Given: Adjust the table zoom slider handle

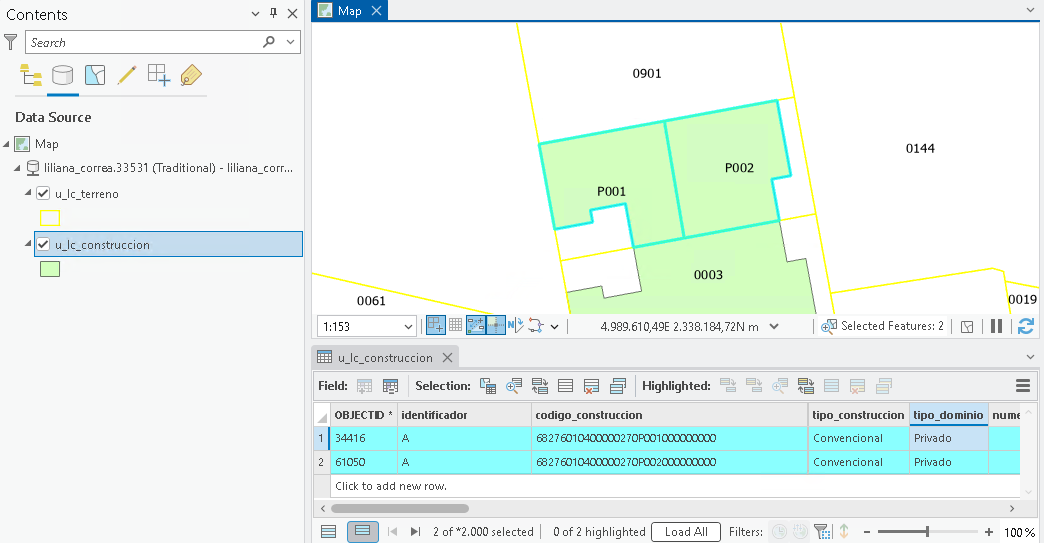Looking at the screenshot, I should pyautogui.click(x=927, y=532).
